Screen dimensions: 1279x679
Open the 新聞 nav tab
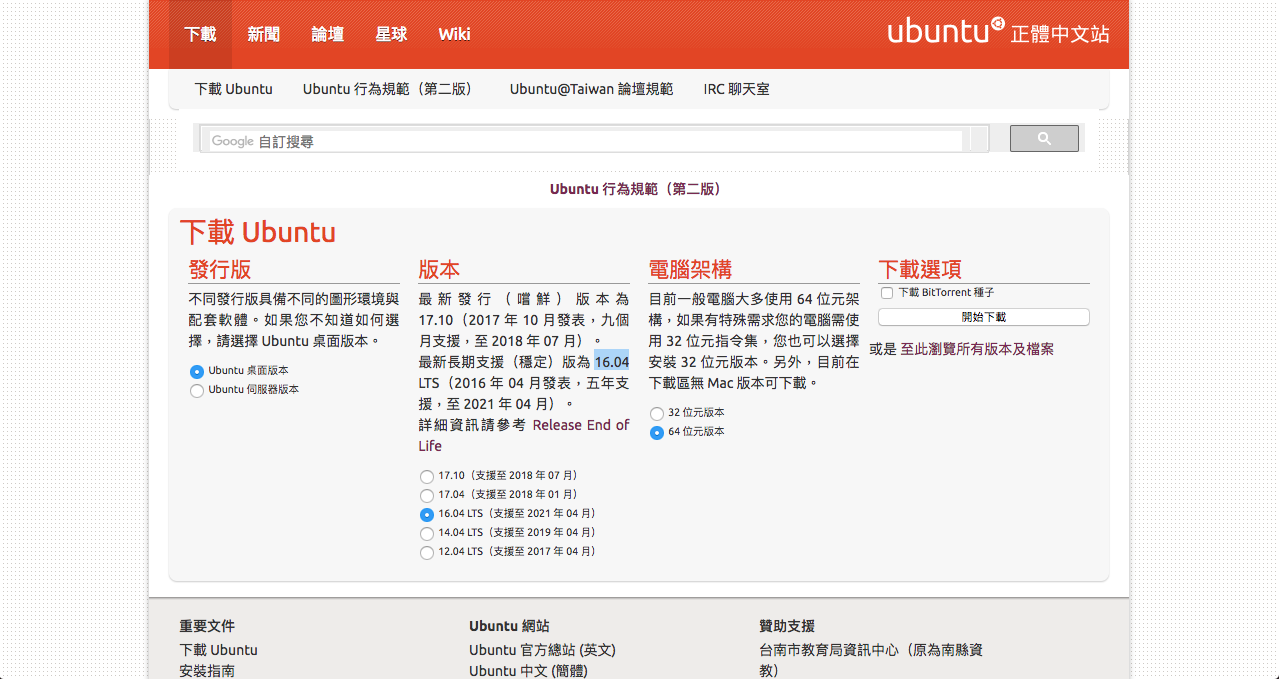click(264, 34)
